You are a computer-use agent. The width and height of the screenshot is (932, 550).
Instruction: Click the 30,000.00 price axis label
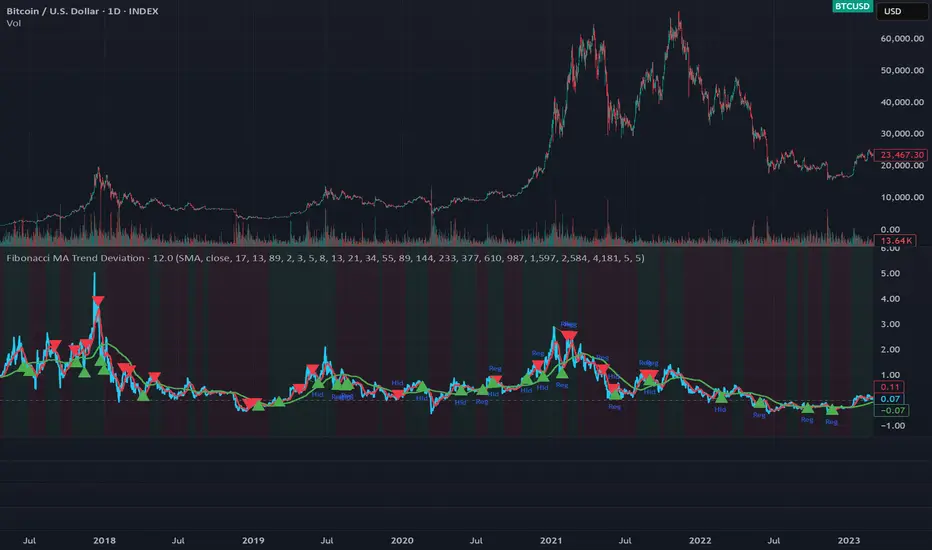pos(902,133)
